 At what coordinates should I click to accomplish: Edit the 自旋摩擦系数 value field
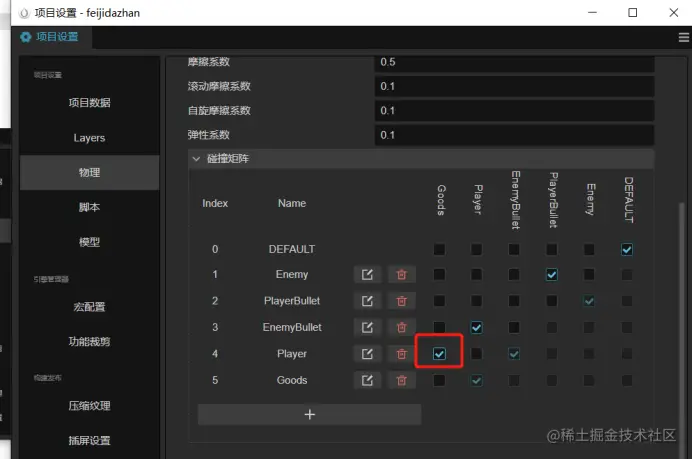click(x=514, y=110)
